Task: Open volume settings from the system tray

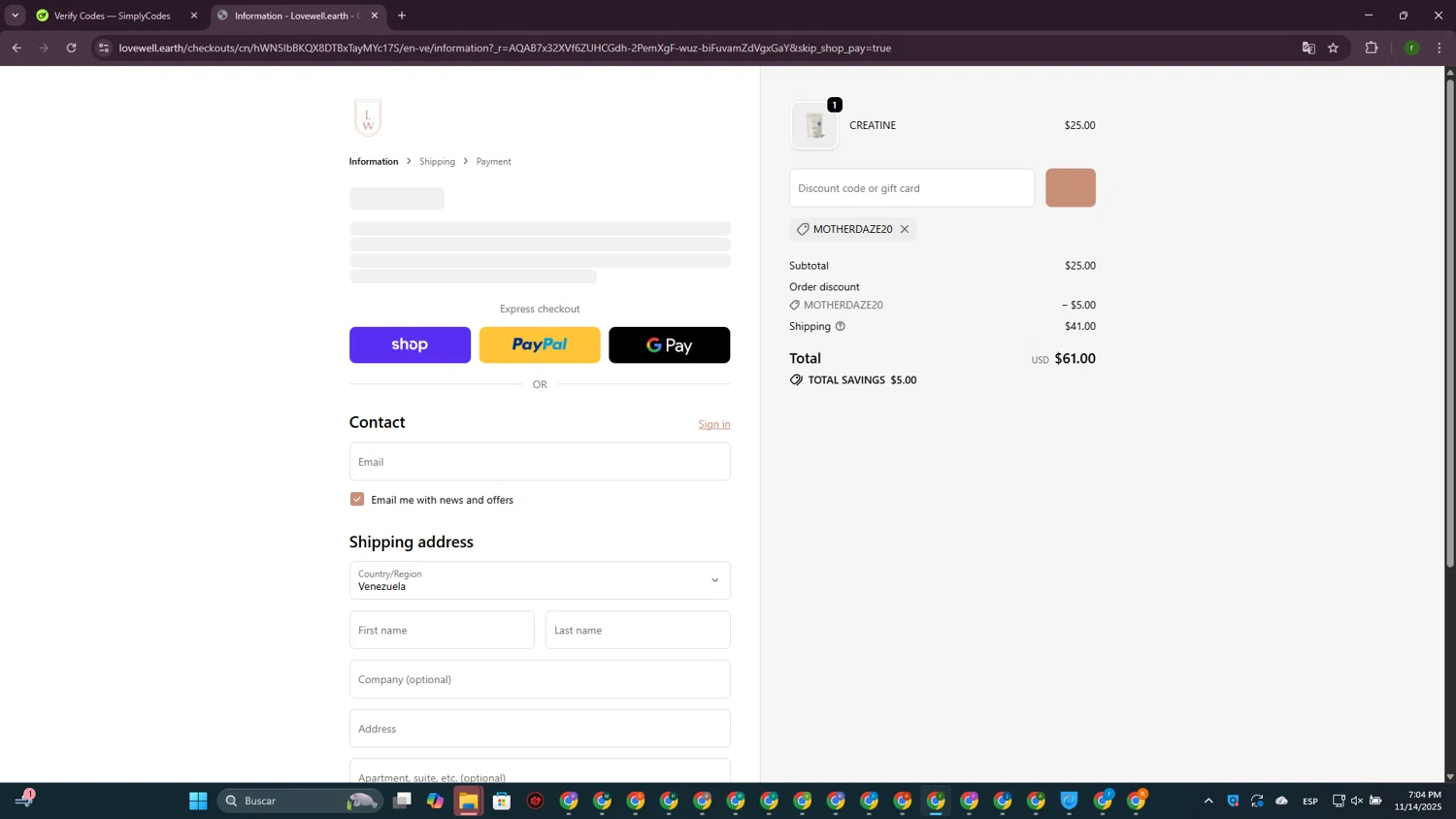Action: point(1357,801)
